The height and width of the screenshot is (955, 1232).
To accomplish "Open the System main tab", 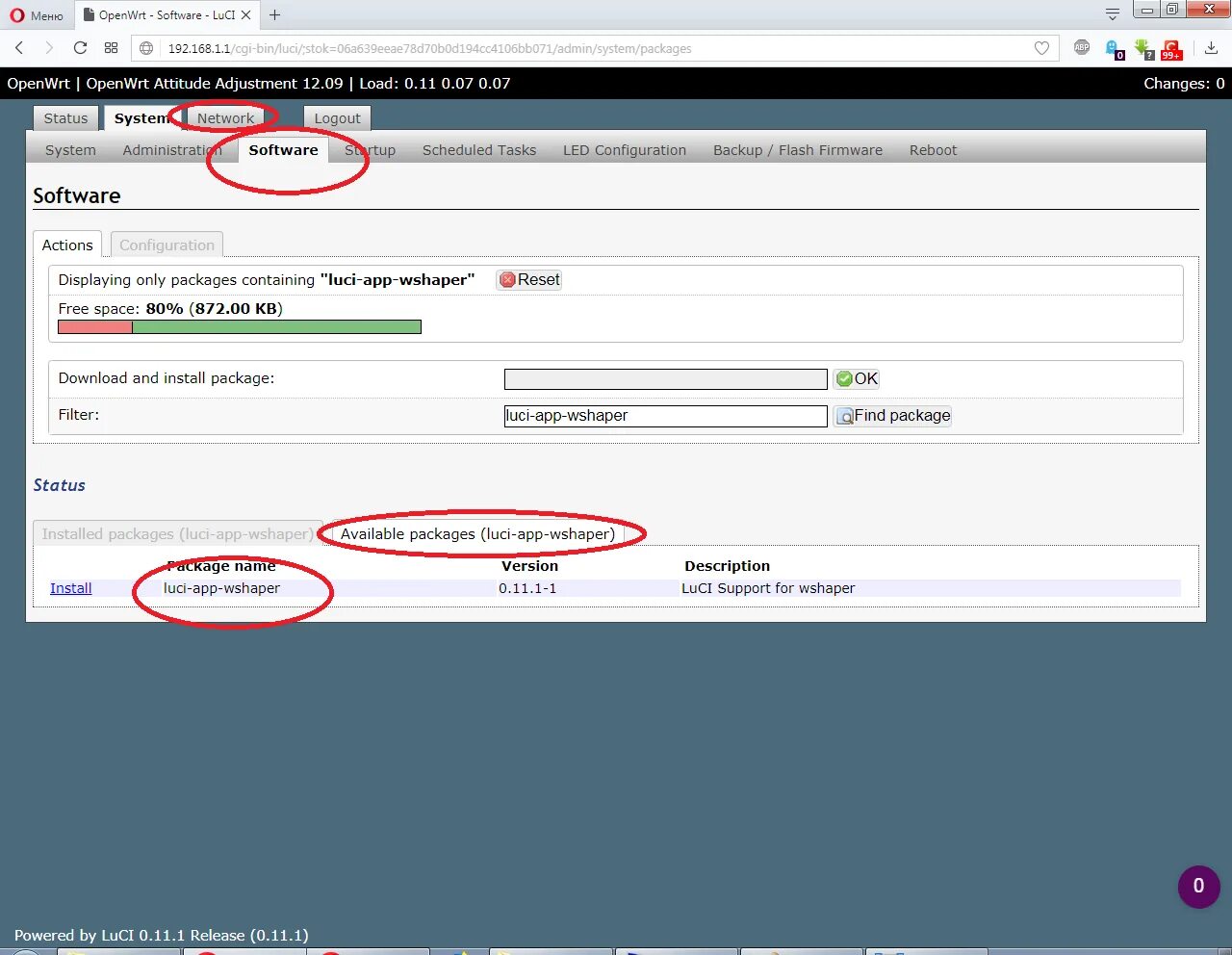I will (x=141, y=118).
